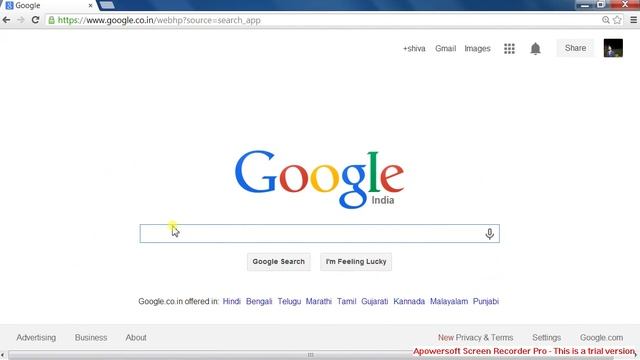Open the About footer link
This screenshot has height=360, width=640.
136,338
